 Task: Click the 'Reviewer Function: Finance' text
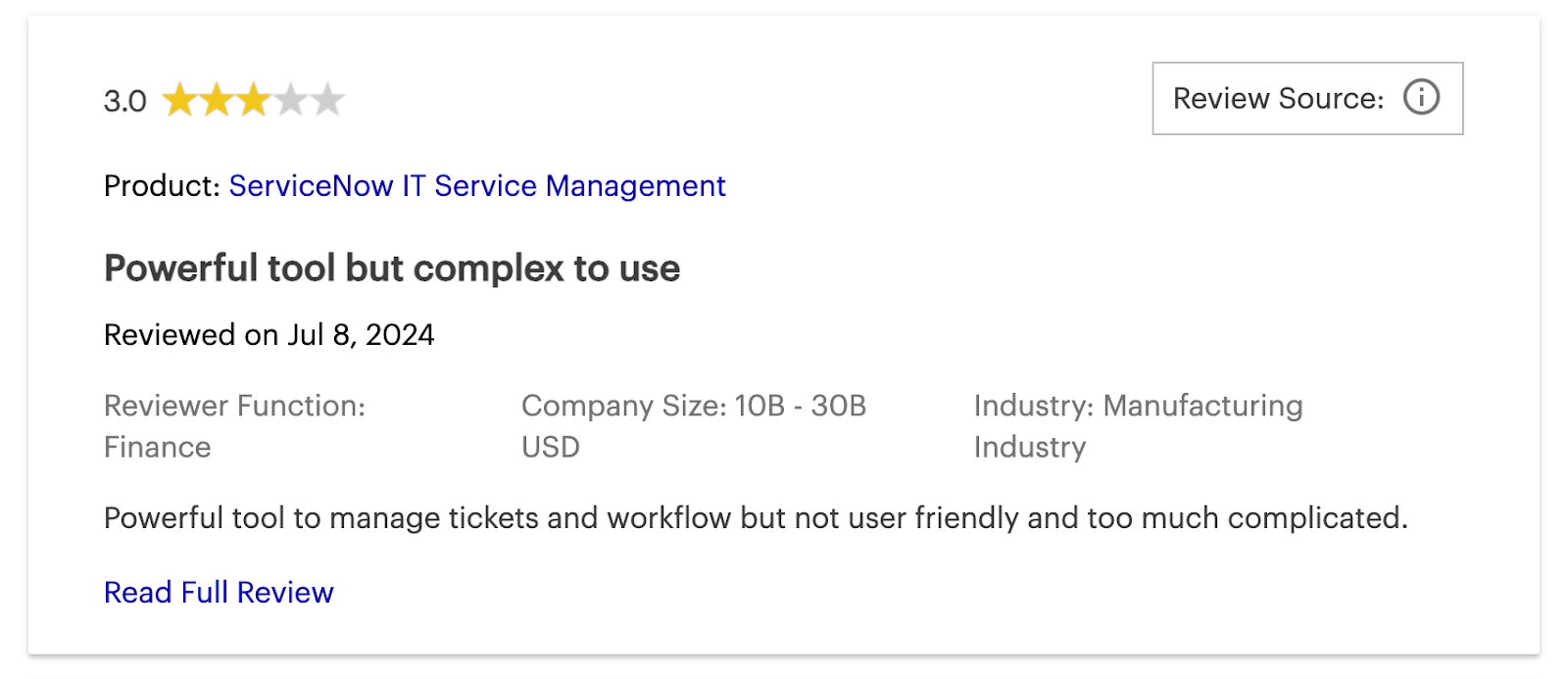point(235,426)
